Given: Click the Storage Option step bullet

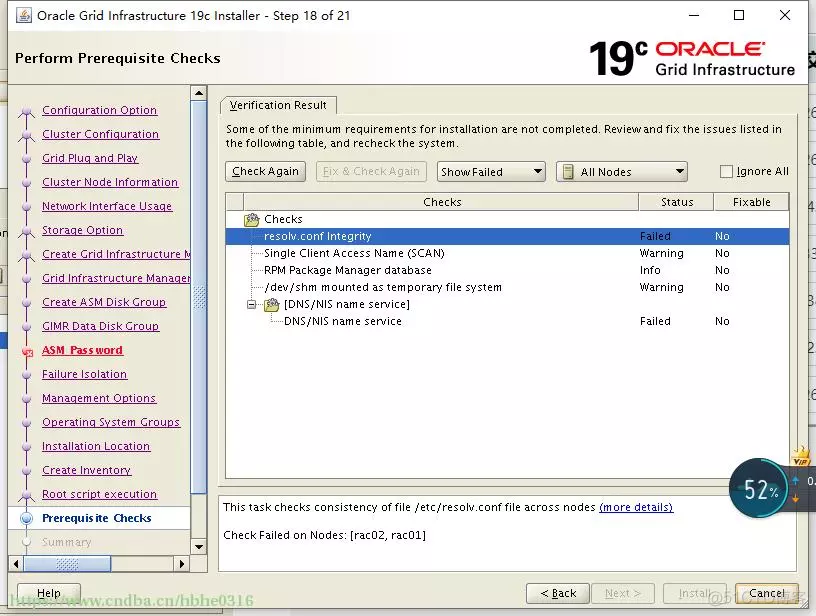Looking at the screenshot, I should pyautogui.click(x=26, y=232).
